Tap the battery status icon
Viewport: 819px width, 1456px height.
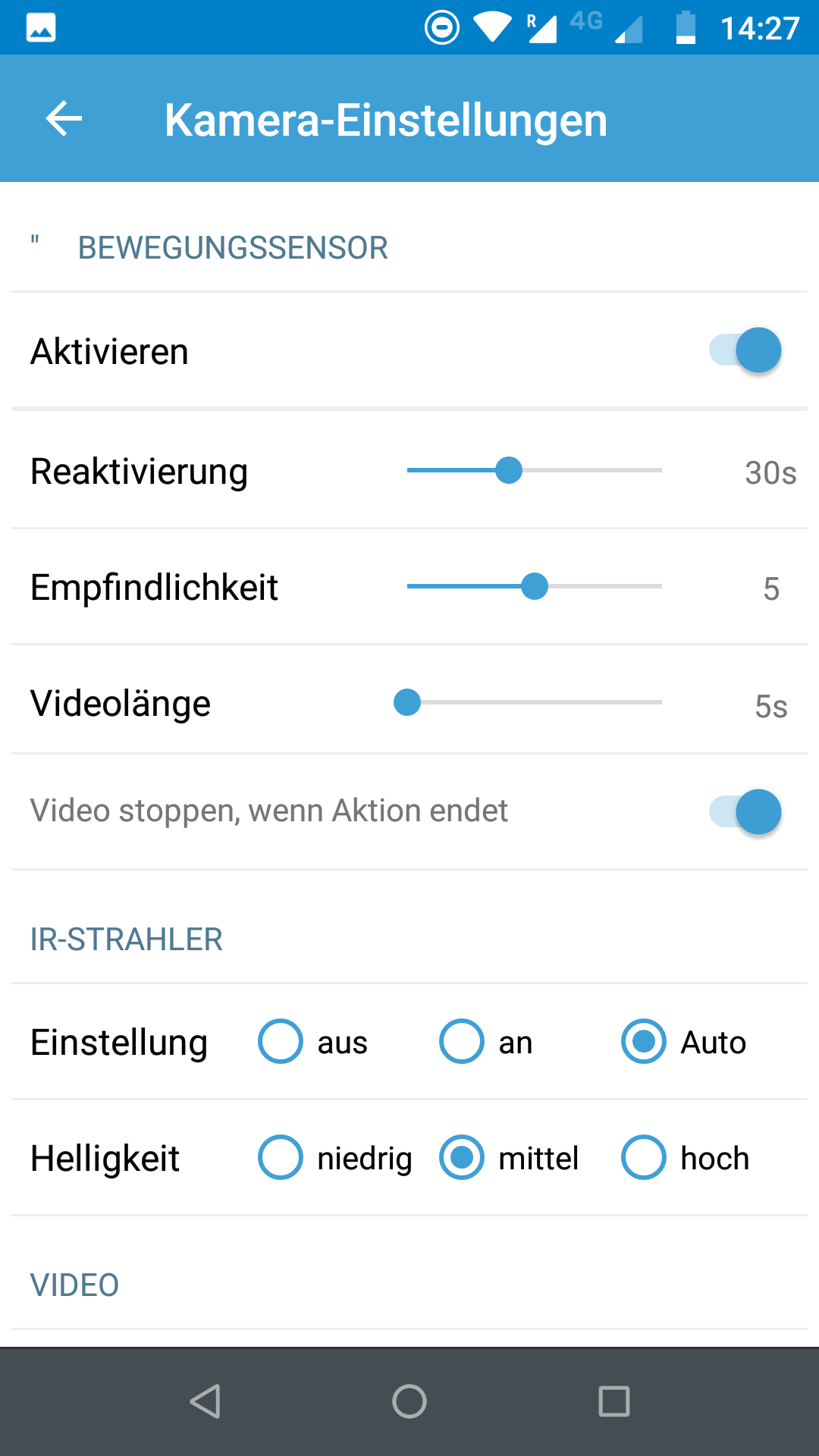tap(686, 28)
